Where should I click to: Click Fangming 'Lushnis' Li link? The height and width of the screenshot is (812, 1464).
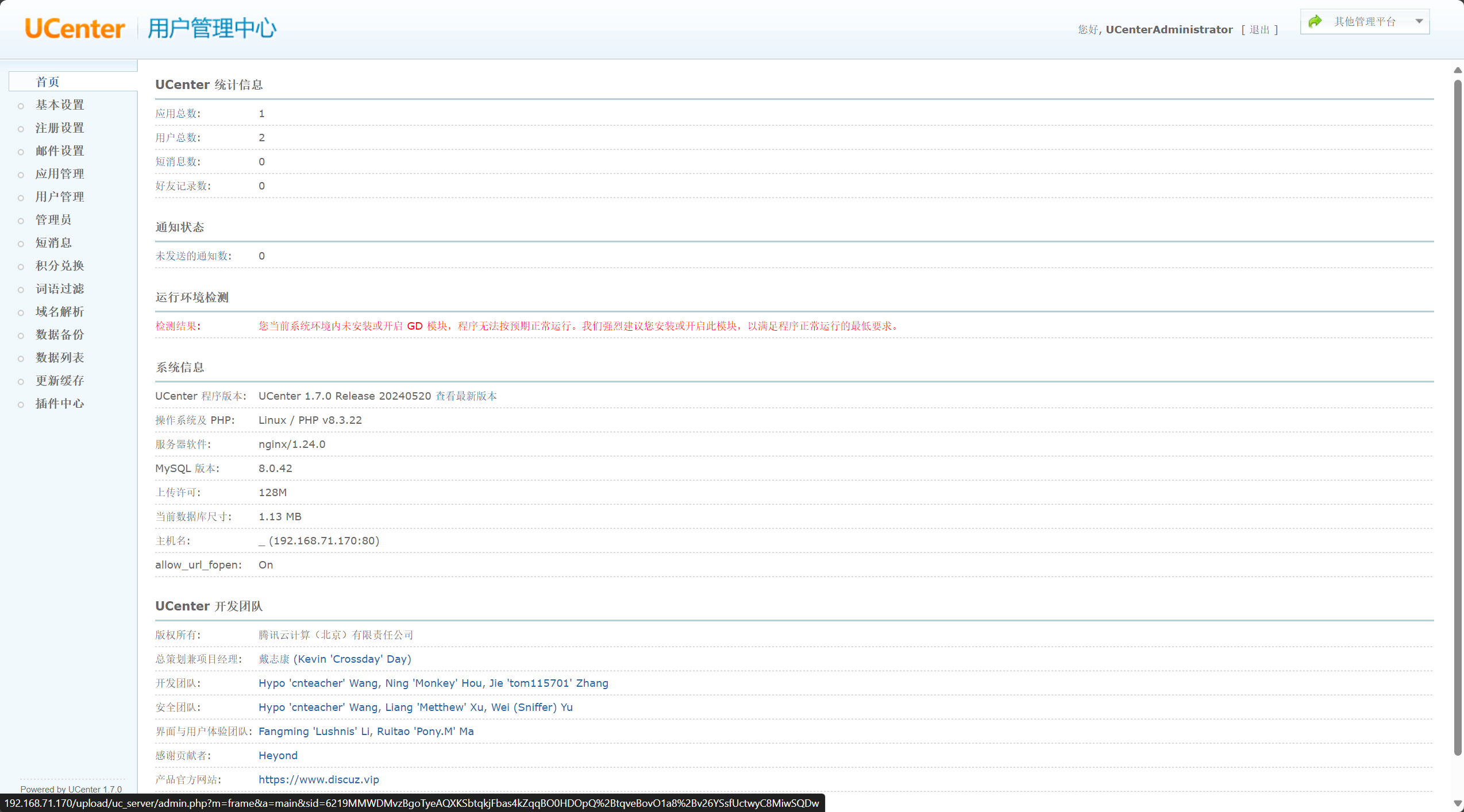314,732
